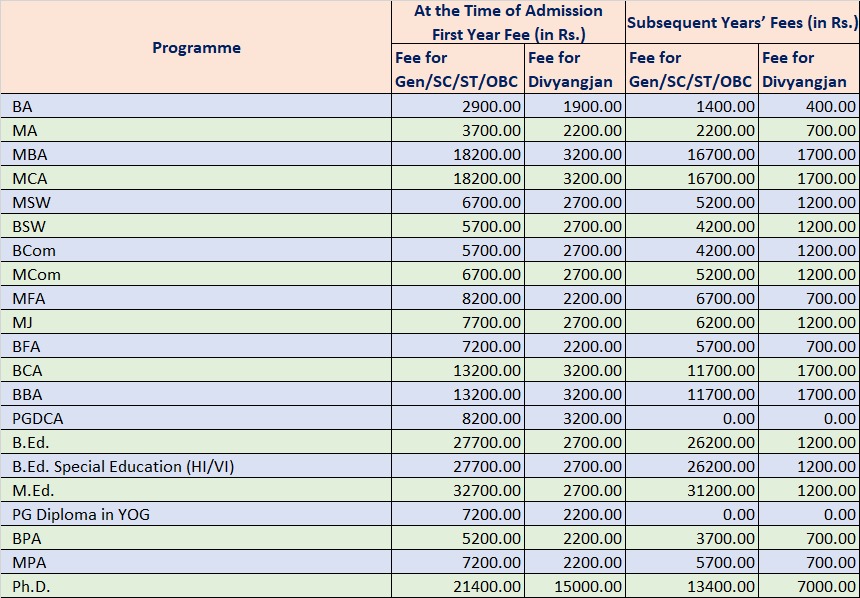Select the MCom programme cell
The width and height of the screenshot is (860, 598).
(196, 274)
